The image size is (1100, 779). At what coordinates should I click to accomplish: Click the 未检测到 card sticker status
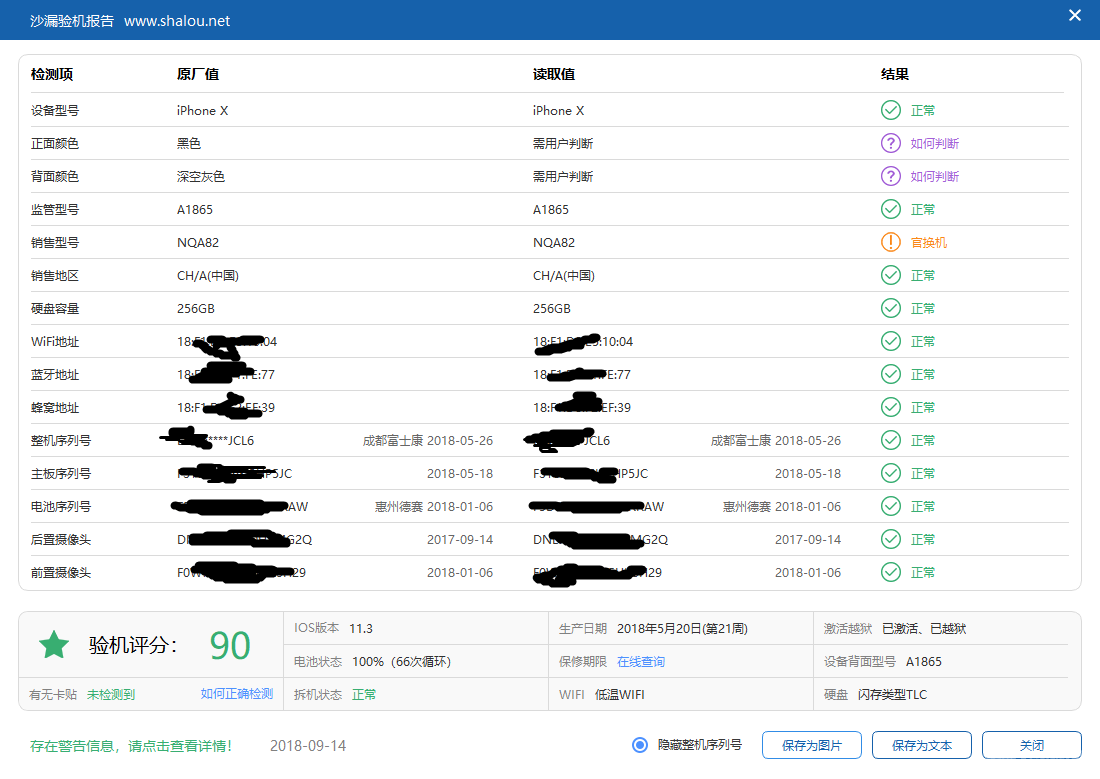point(111,695)
